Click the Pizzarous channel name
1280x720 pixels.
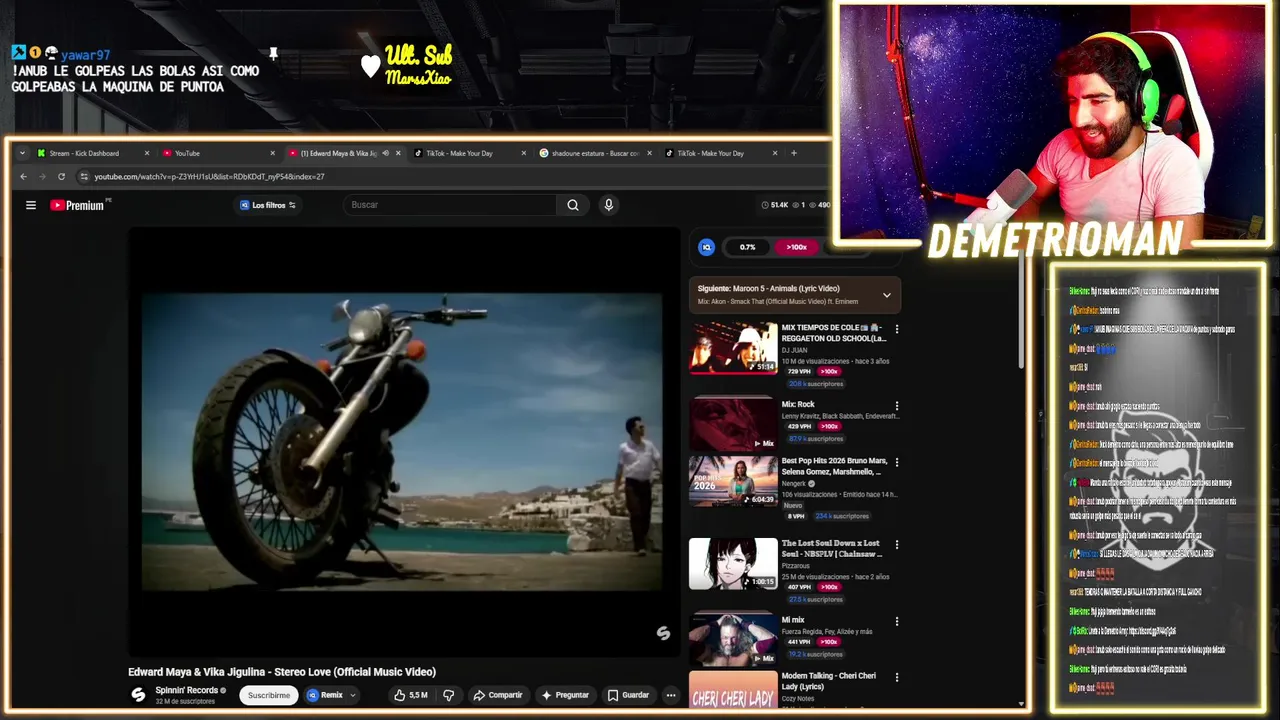tap(796, 566)
